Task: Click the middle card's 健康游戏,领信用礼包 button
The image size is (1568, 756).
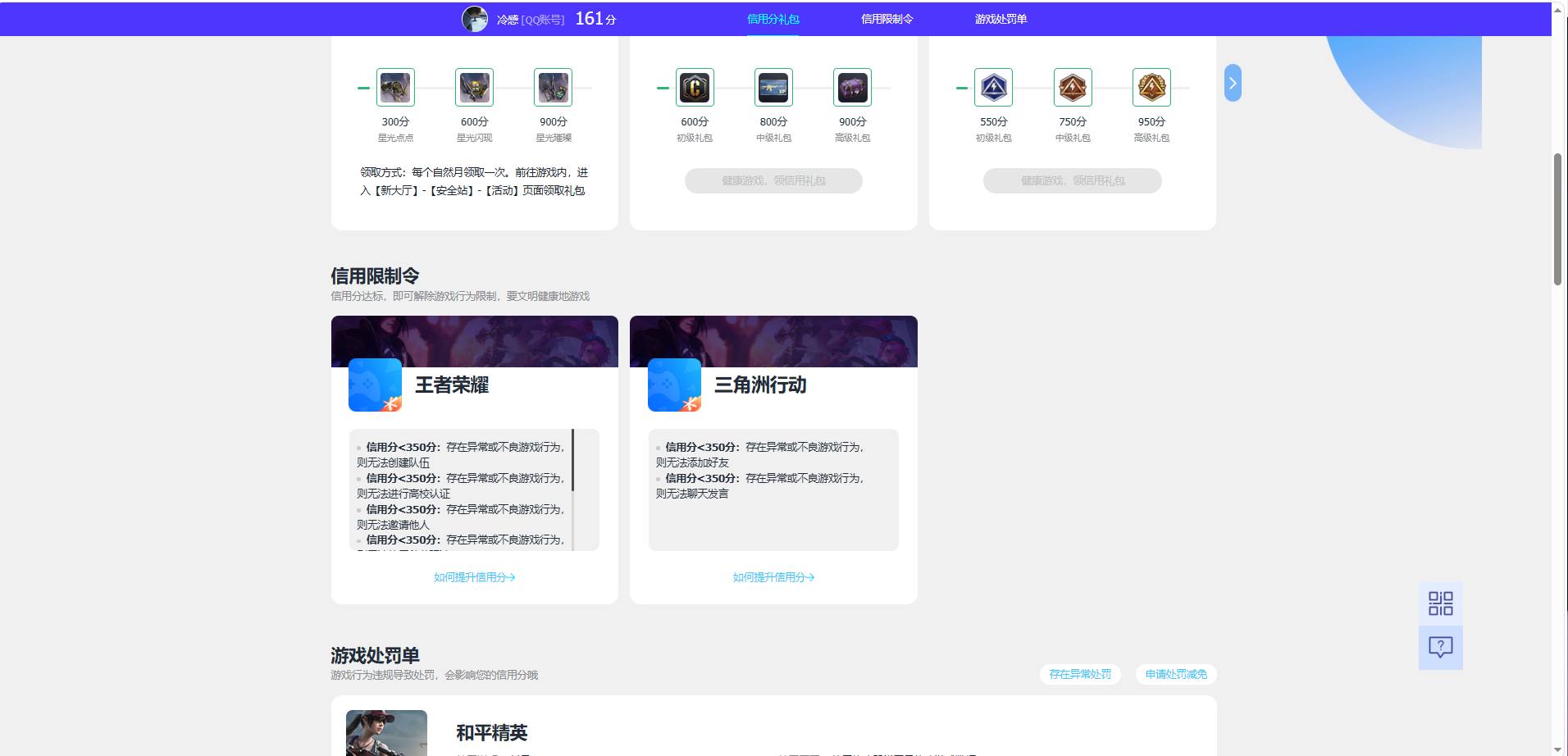Action: tap(773, 180)
